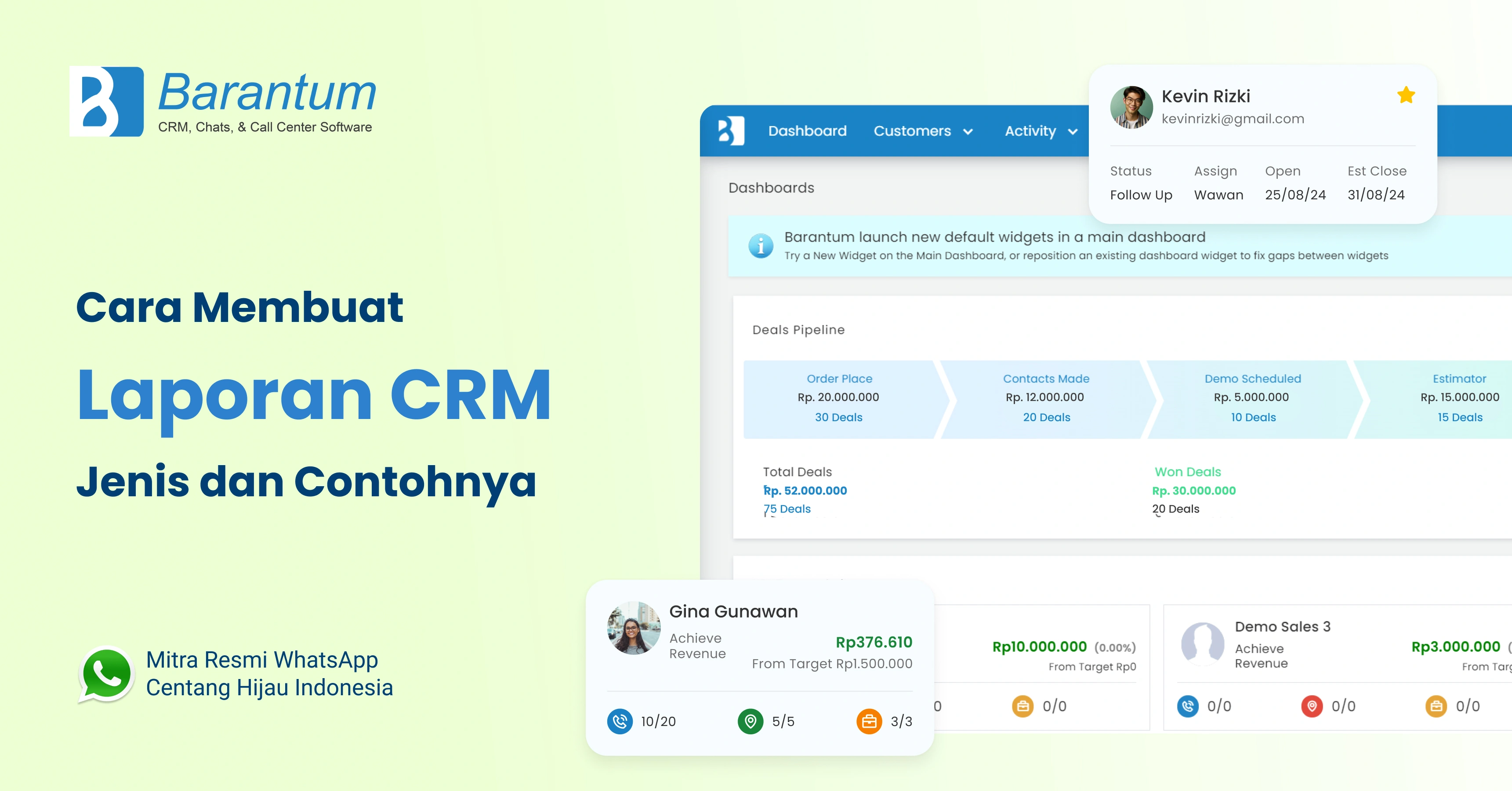Click the Est Close date 31/08/24
Image resolution: width=1512 pixels, height=791 pixels.
click(x=1376, y=195)
